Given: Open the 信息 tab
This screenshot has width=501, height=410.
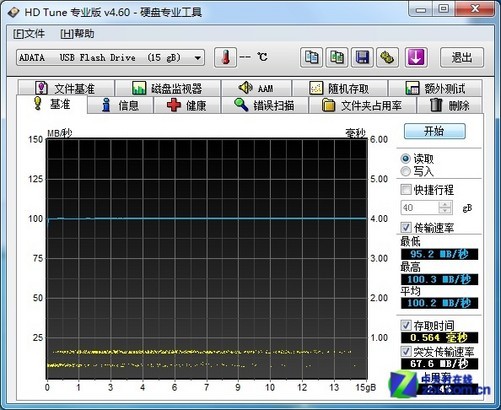Looking at the screenshot, I should click(120, 105).
